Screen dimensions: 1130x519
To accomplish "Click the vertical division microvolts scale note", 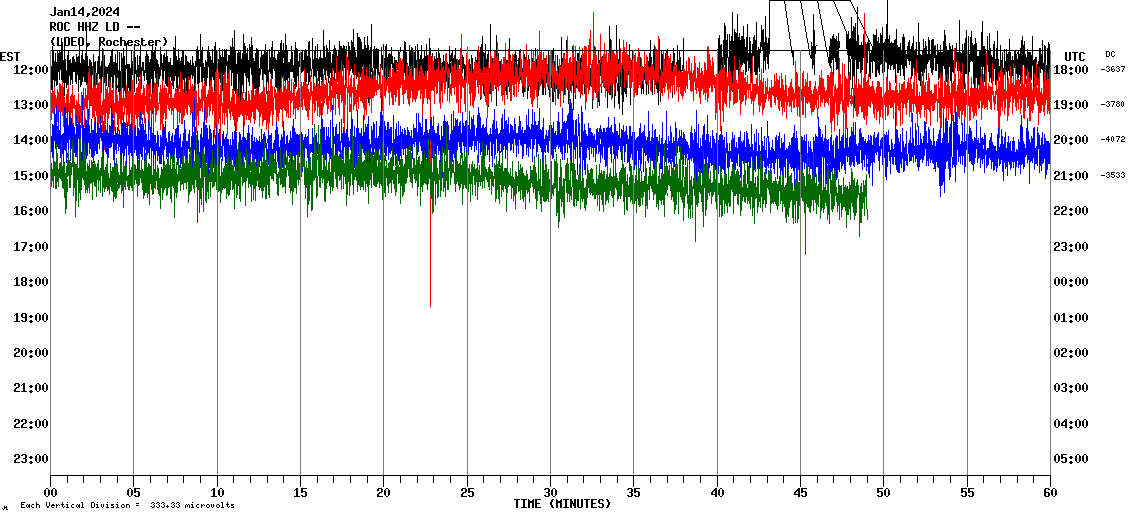I will point(127,505).
